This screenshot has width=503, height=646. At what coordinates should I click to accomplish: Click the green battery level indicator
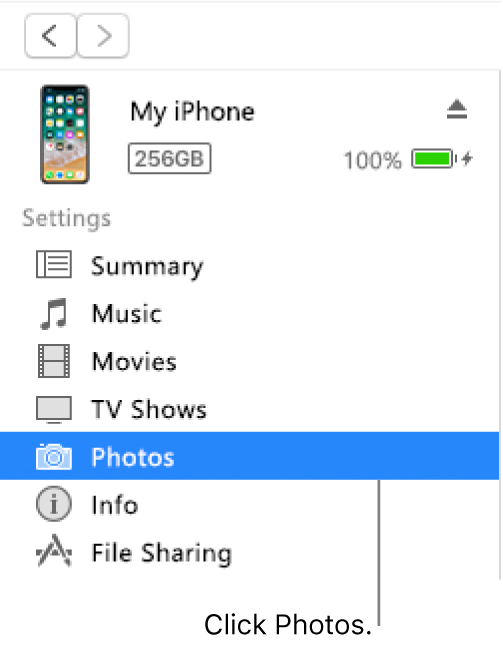click(434, 159)
